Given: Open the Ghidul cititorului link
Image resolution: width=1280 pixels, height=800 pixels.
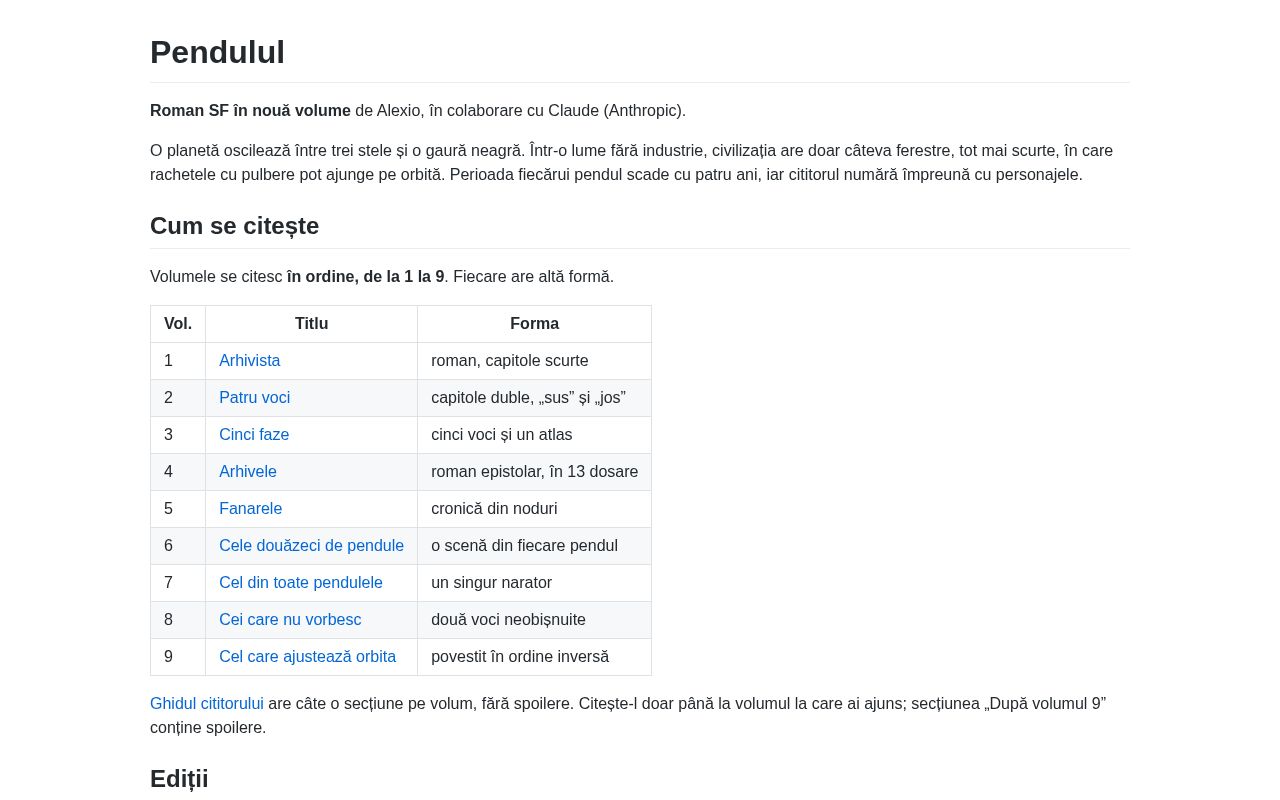Looking at the screenshot, I should click(x=207, y=704).
